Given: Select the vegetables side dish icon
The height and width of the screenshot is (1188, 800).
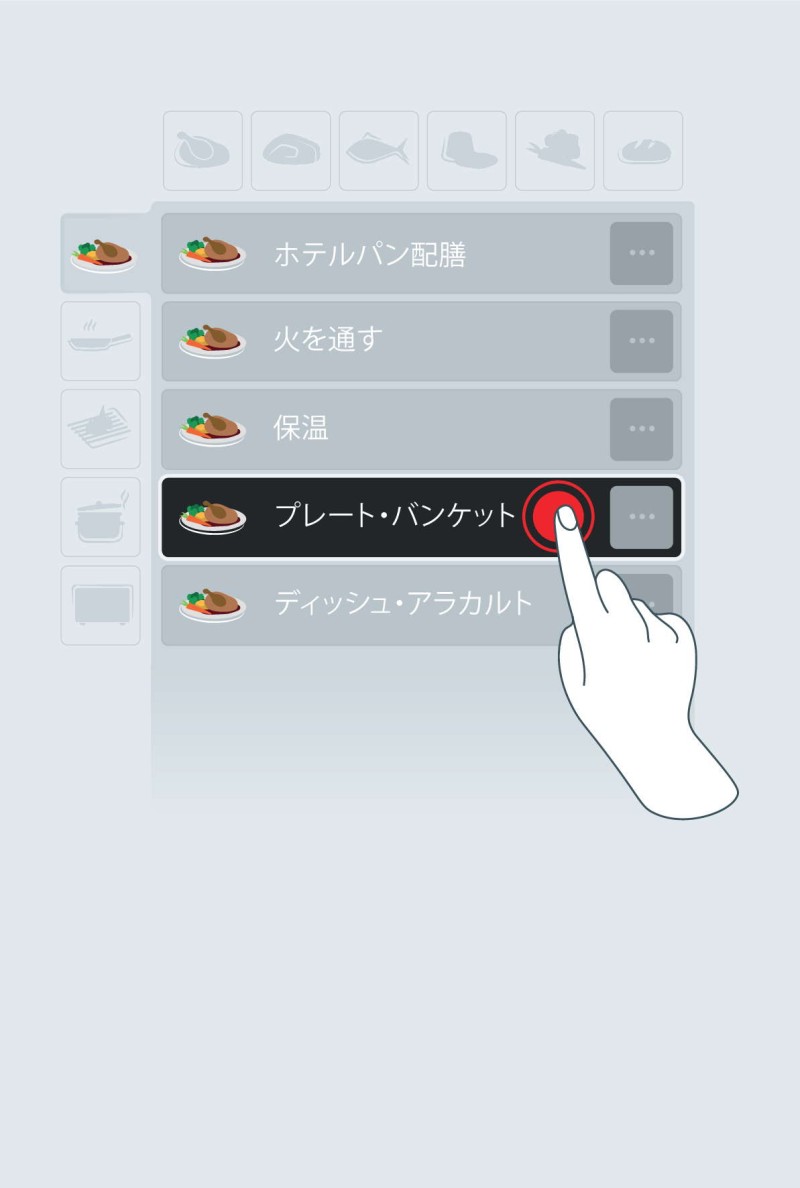Looking at the screenshot, I should point(555,151).
